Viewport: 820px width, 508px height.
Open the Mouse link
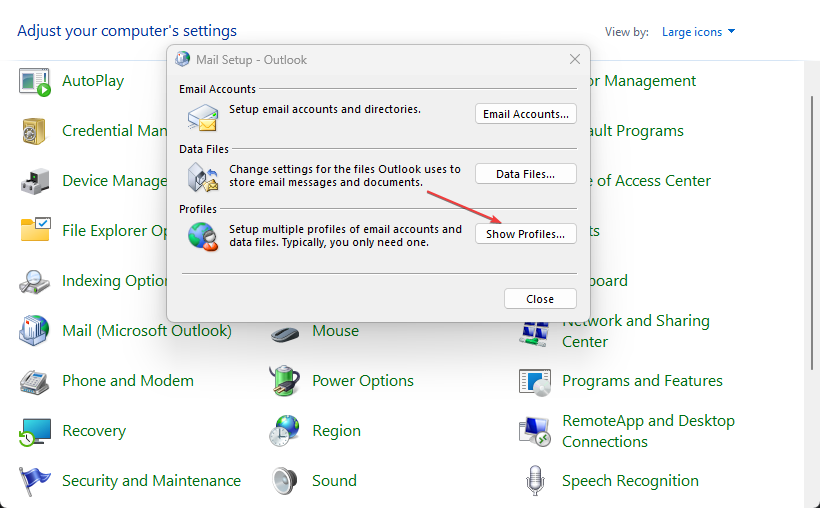tap(335, 331)
